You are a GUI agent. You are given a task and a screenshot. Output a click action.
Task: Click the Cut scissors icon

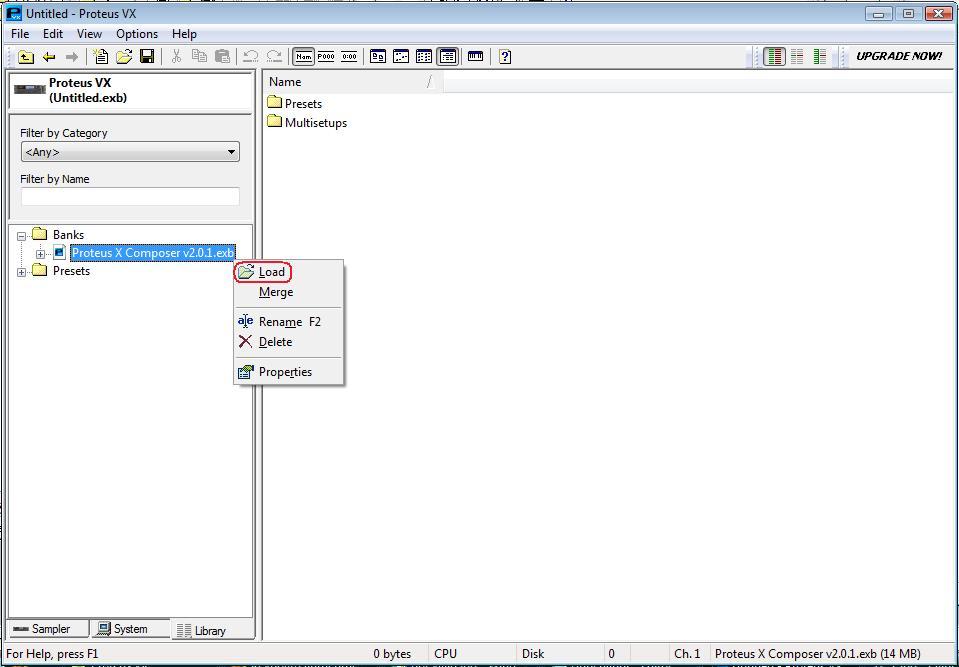[x=176, y=57]
